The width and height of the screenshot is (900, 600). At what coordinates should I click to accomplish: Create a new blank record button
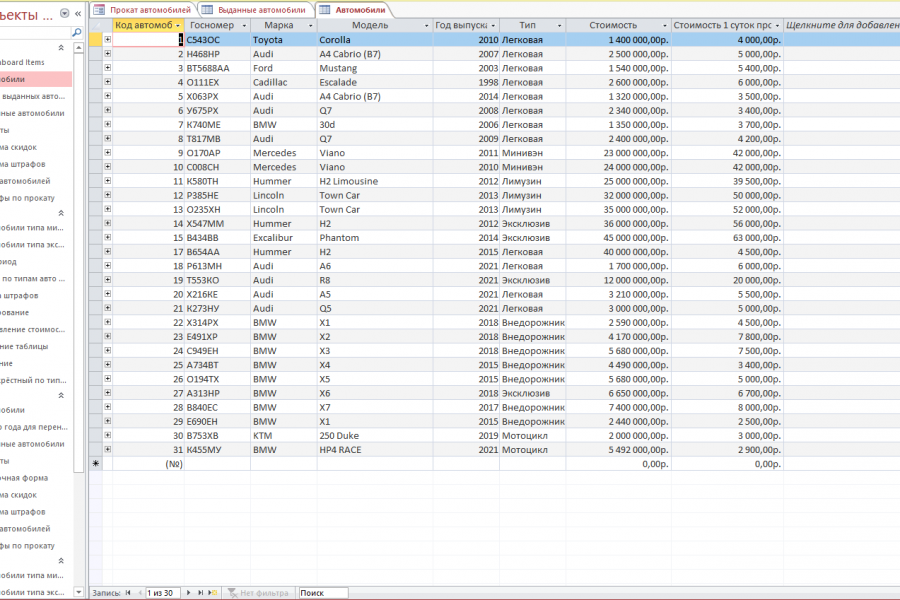click(212, 593)
